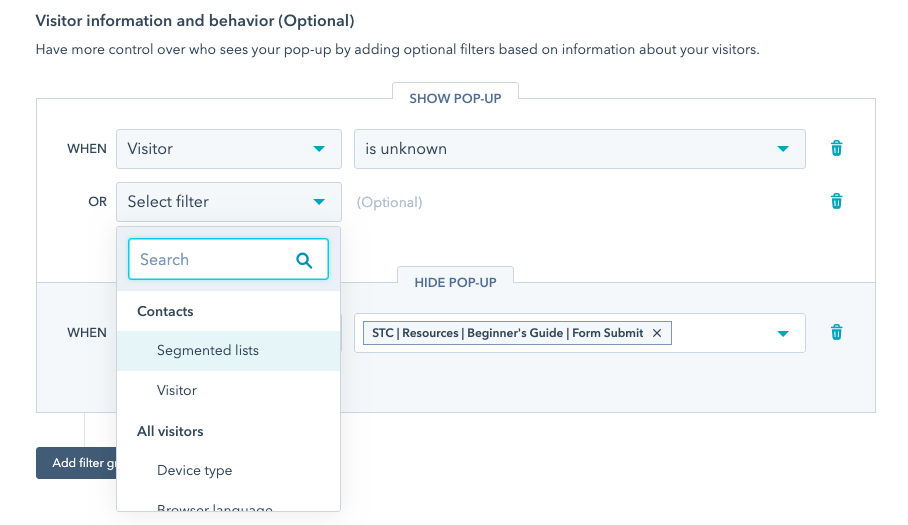Image resolution: width=908 pixels, height=525 pixels.
Task: Click the 'Add filter' group button
Action: point(76,463)
